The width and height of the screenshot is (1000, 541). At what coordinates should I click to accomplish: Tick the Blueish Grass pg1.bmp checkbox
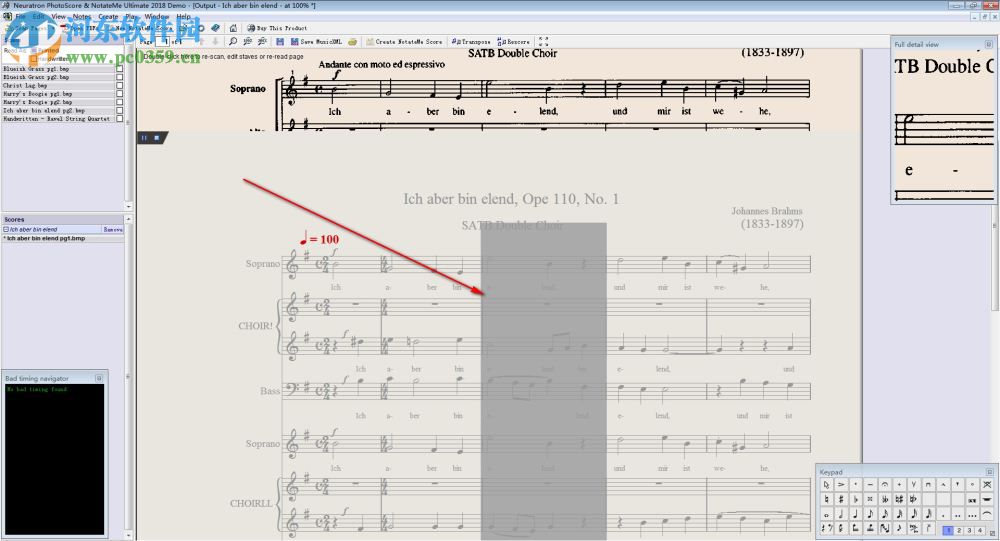pos(119,68)
